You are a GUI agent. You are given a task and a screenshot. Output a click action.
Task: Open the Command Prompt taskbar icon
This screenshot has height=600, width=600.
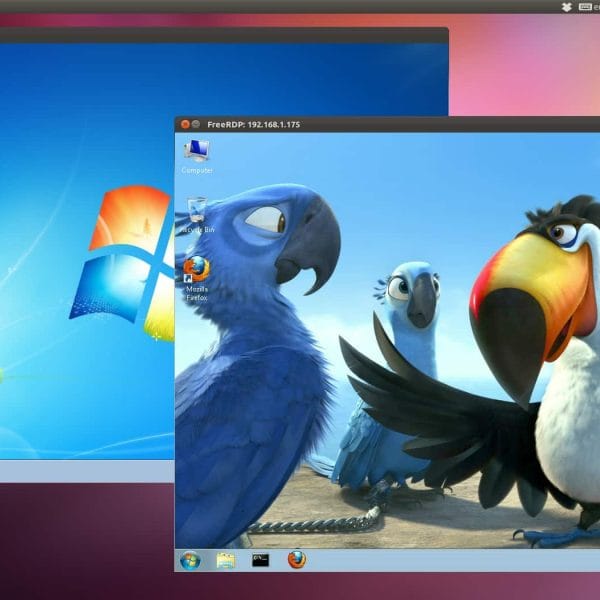click(260, 561)
